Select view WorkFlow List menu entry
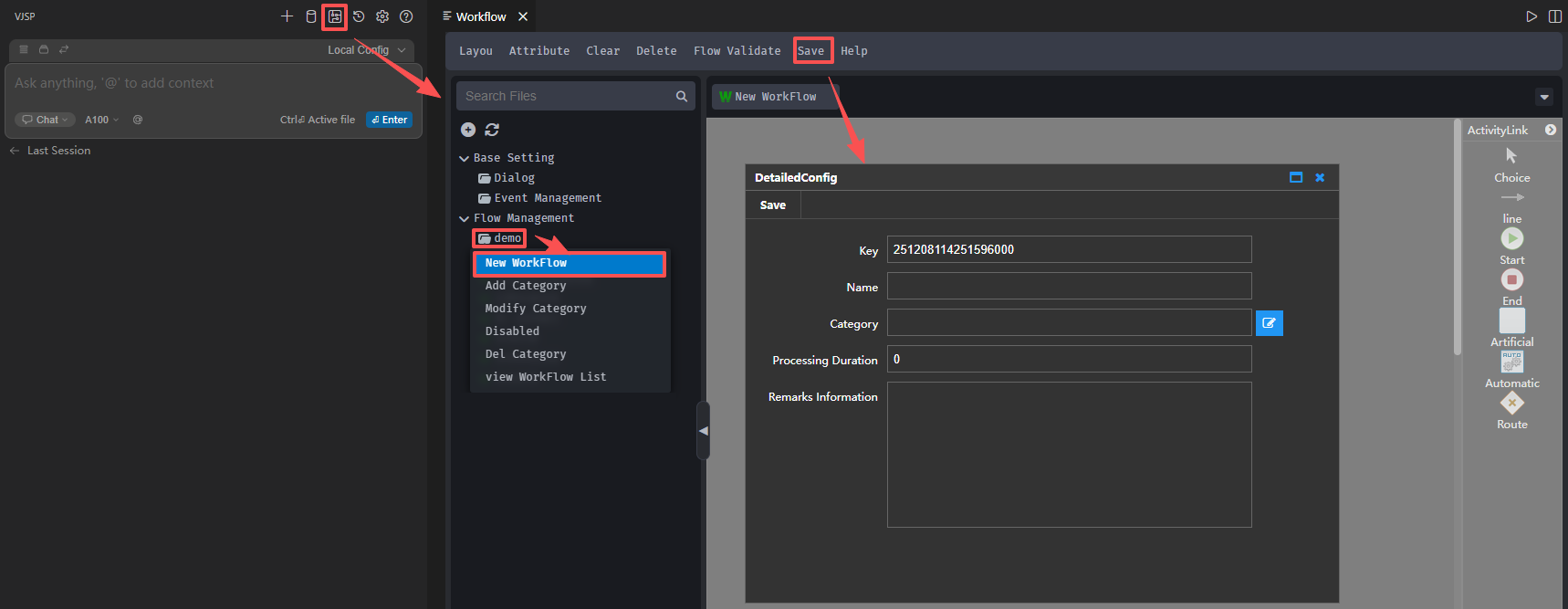The width and height of the screenshot is (1568, 609). pos(545,377)
